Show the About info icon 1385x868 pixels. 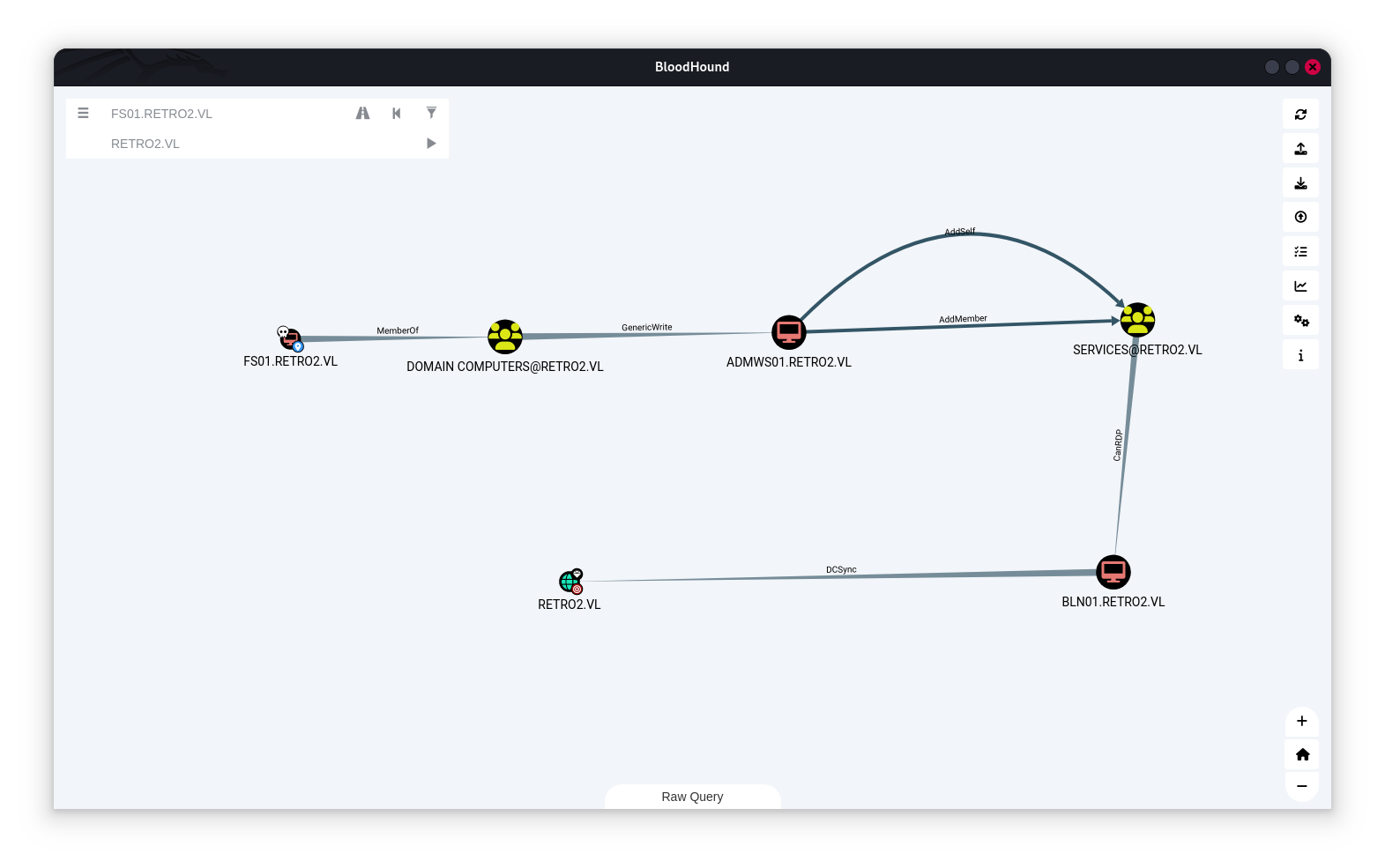[x=1300, y=355]
